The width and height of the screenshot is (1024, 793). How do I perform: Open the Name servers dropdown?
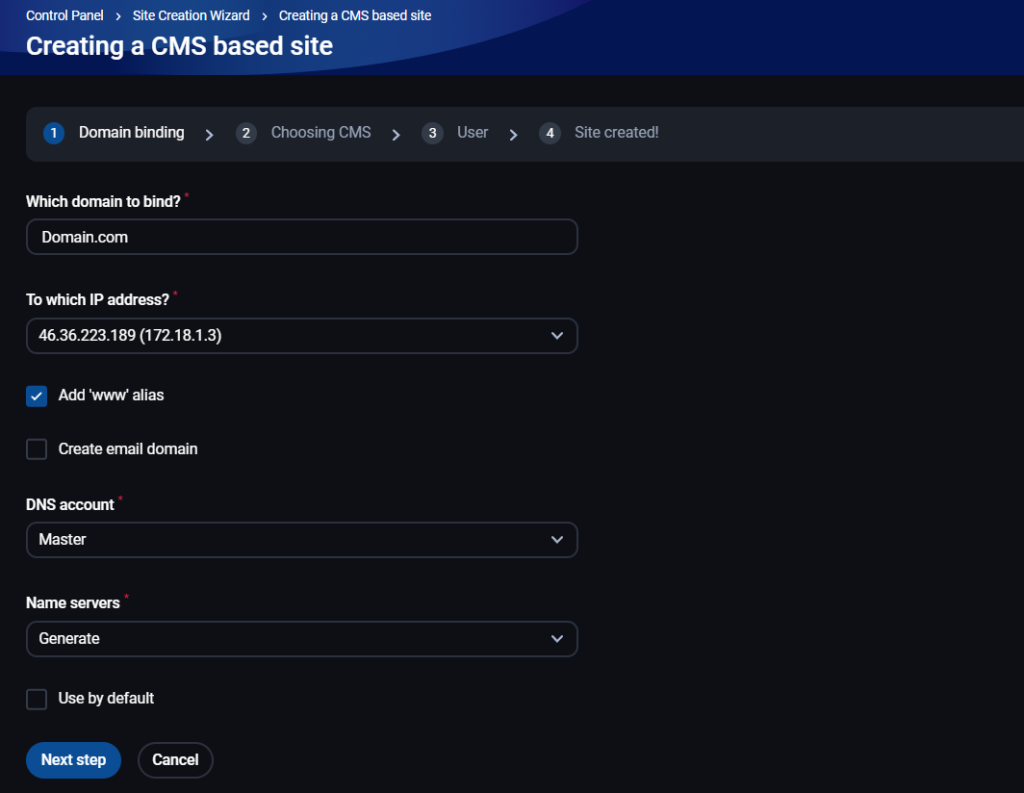pyautogui.click(x=301, y=639)
